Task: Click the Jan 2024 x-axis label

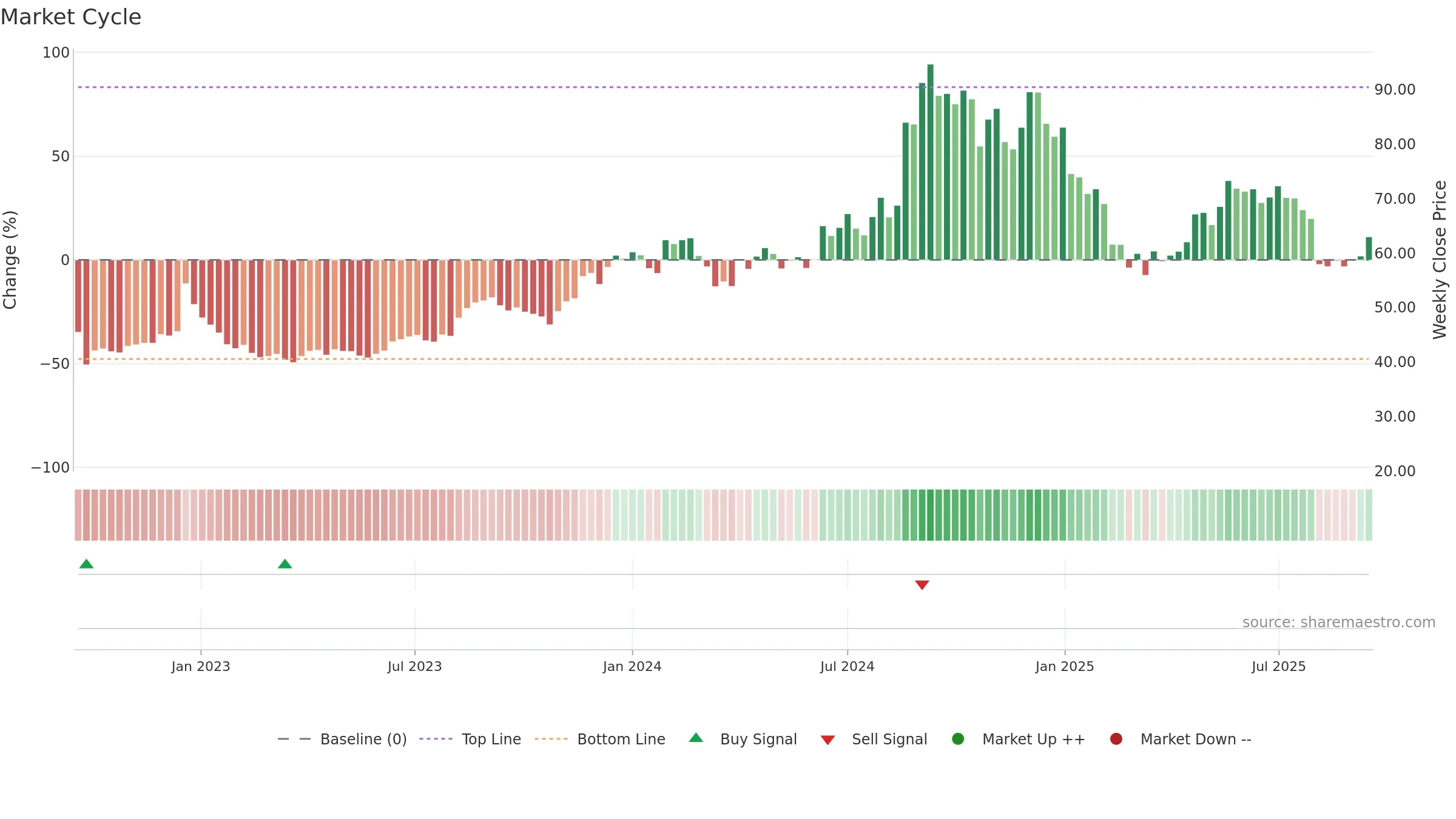Action: point(632,666)
